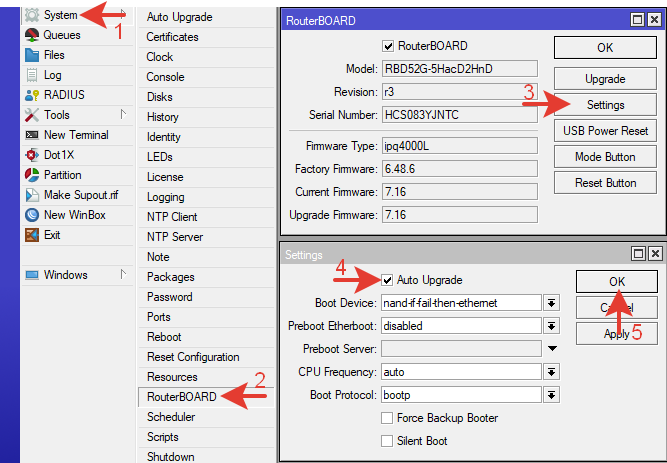The height and width of the screenshot is (463, 667).
Task: Expand the Tools submenu arrow
Action: pyautogui.click(x=123, y=114)
